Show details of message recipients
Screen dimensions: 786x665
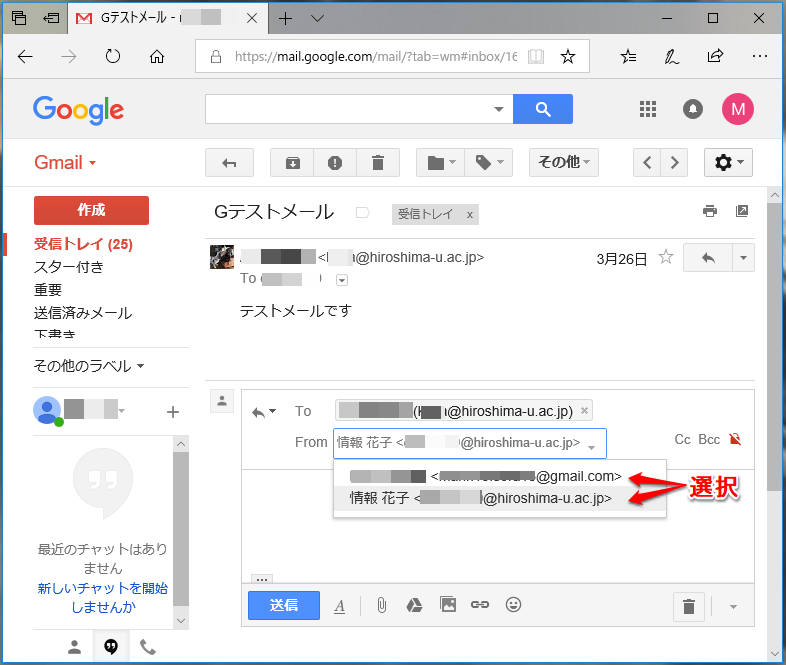tap(342, 280)
